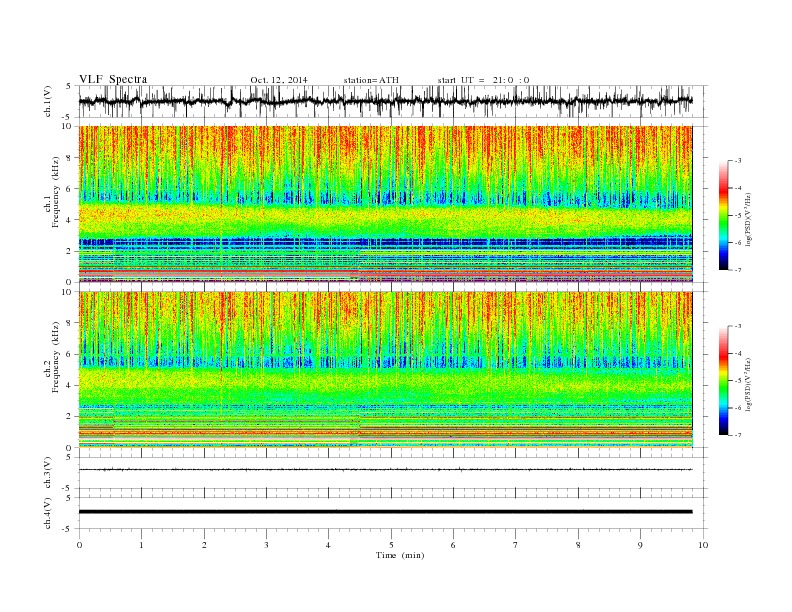The image size is (792, 612).
Task: Click time axis tick label "3"
Action: click(266, 545)
